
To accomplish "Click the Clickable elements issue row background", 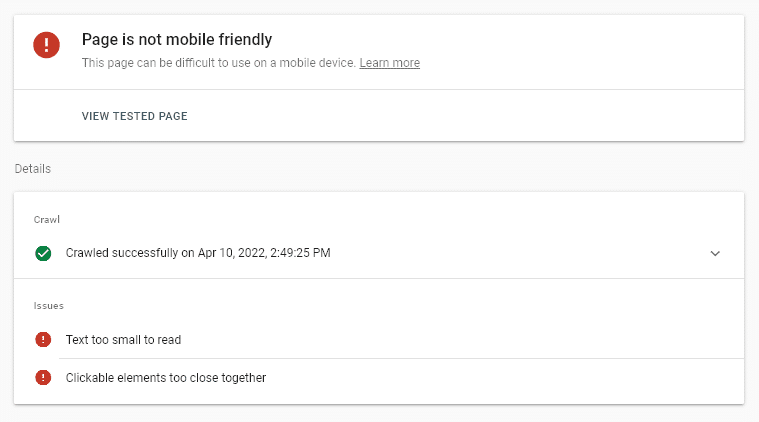I will coord(379,377).
